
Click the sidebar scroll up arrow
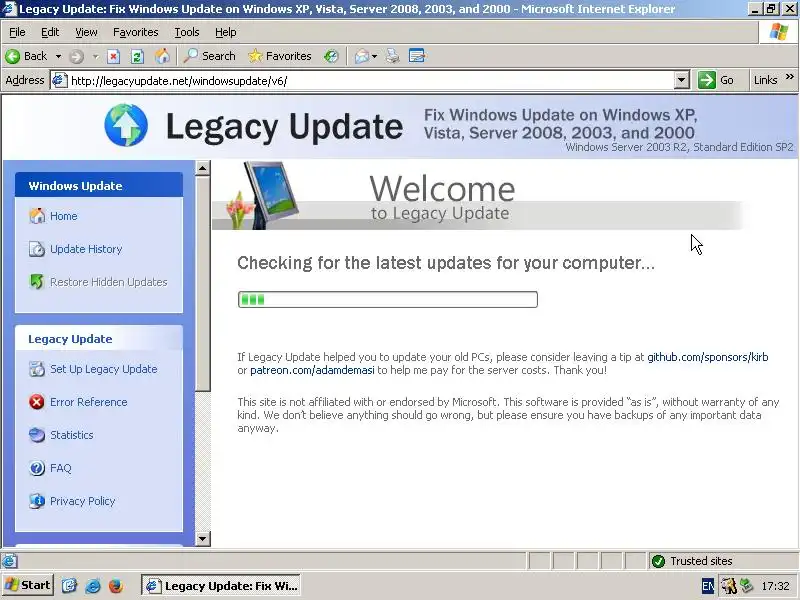[203, 168]
